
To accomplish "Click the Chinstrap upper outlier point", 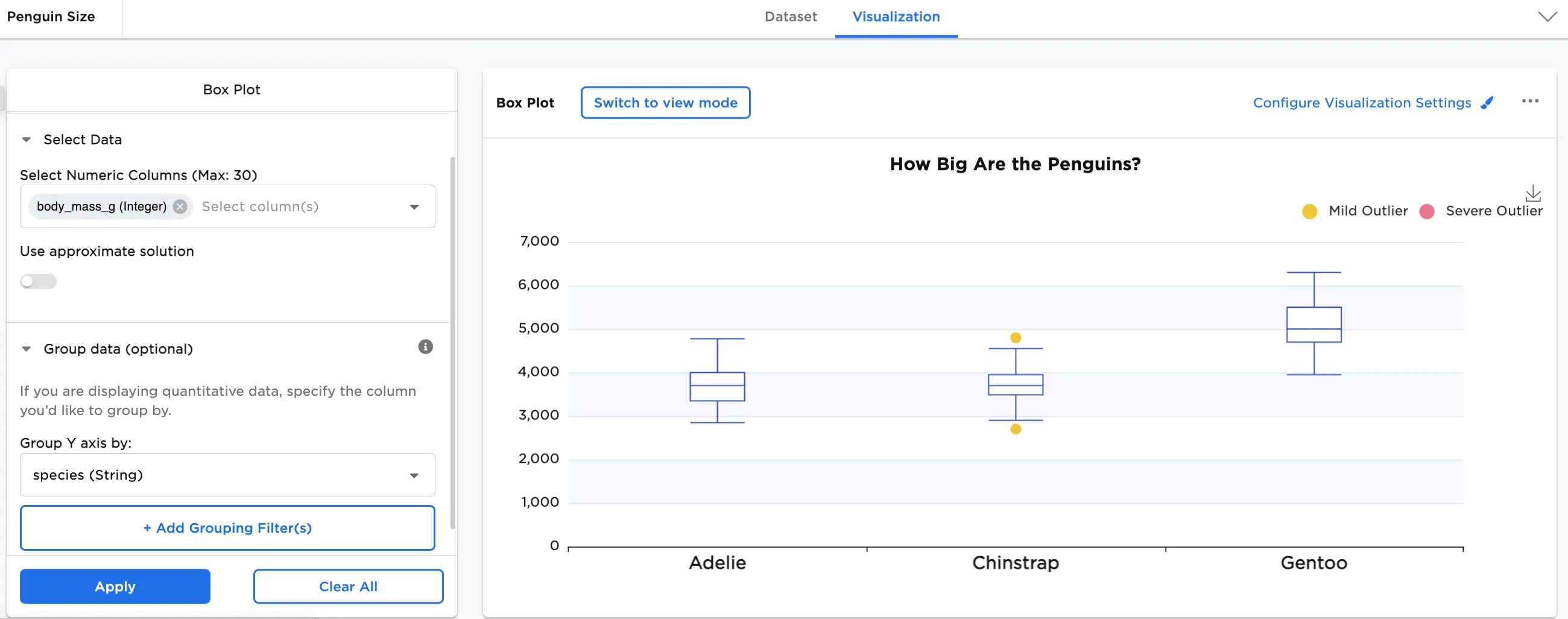I will coord(1016,338).
